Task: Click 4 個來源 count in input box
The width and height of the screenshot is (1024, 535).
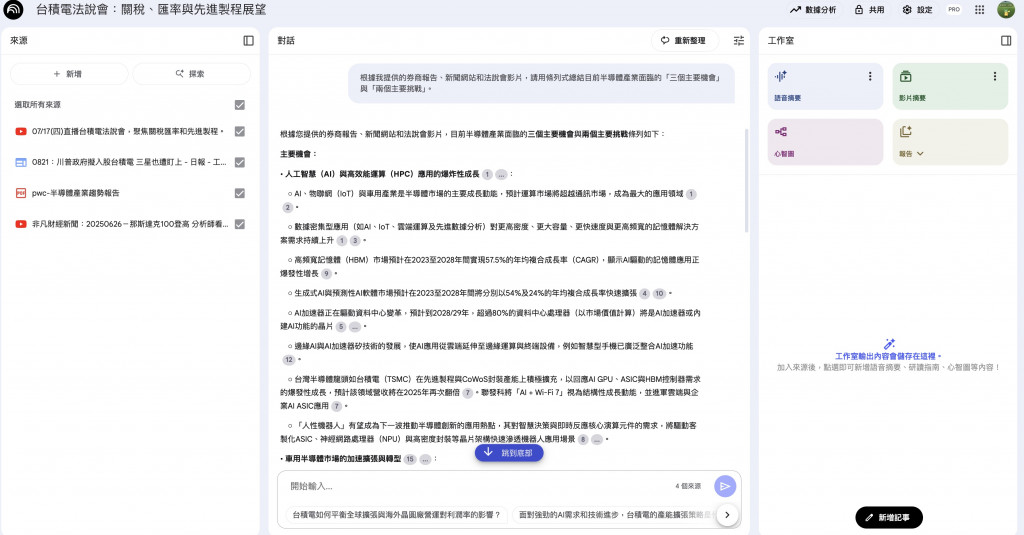Action: click(688, 486)
